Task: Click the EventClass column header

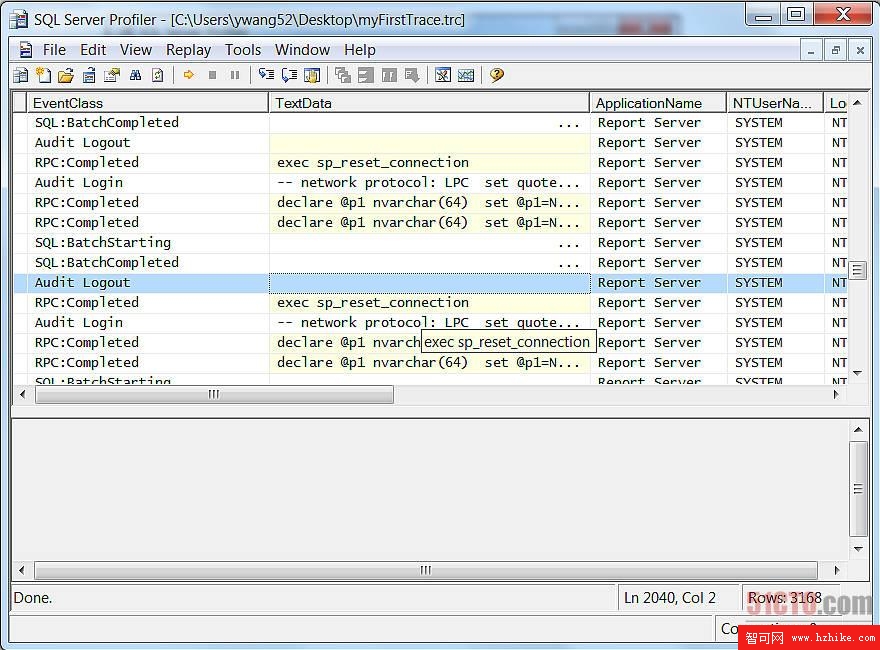Action: click(148, 103)
